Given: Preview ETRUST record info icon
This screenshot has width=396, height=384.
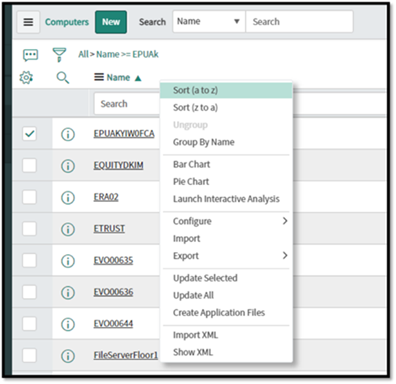Looking at the screenshot, I should (x=68, y=229).
